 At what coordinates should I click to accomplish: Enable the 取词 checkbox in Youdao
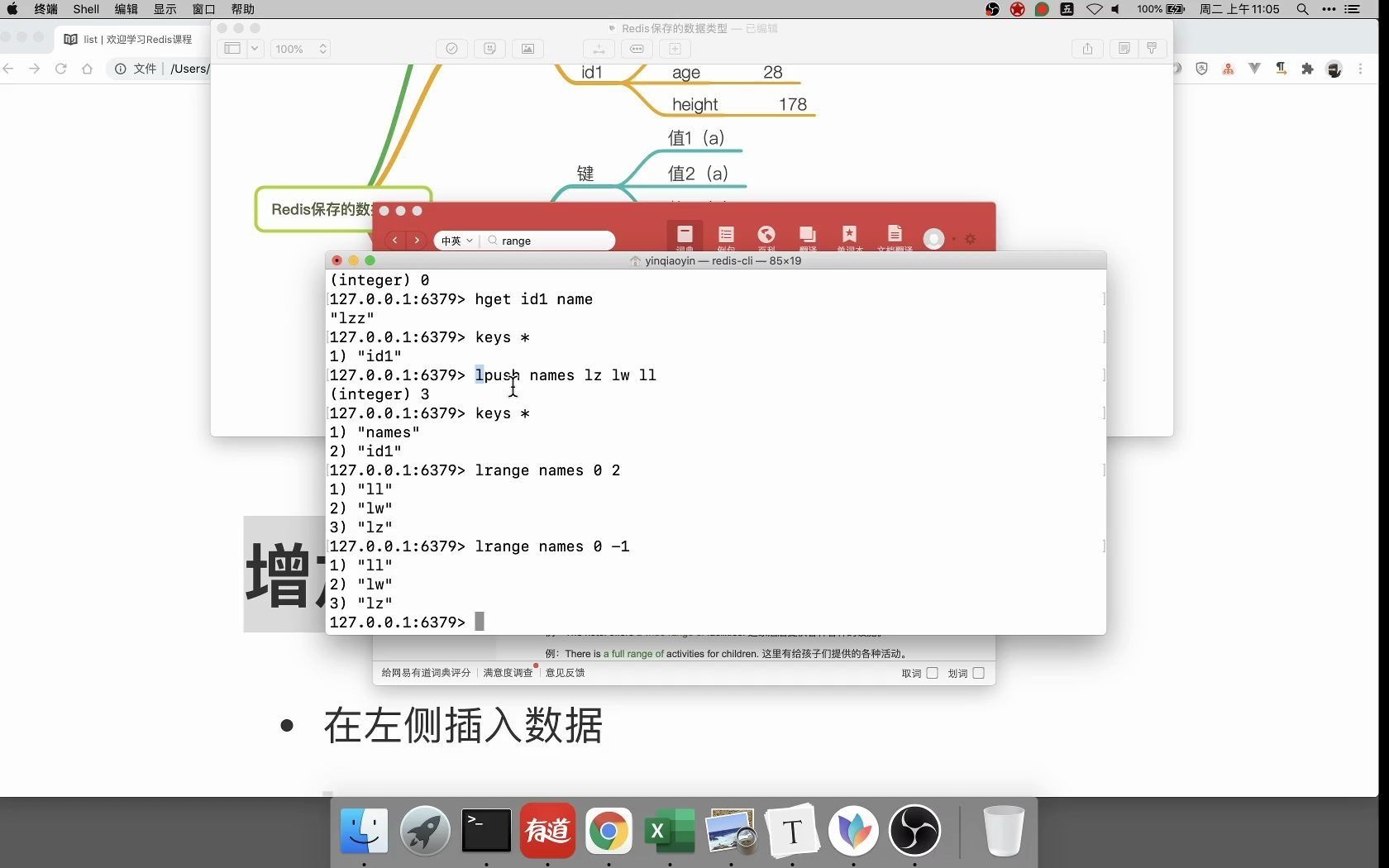932,673
